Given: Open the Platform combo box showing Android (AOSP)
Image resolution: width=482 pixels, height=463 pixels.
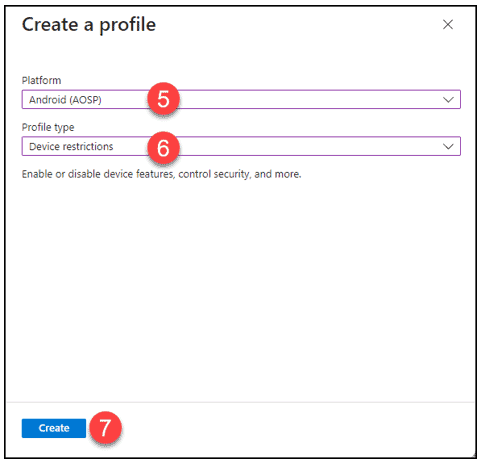Looking at the screenshot, I should pyautogui.click(x=241, y=99).
